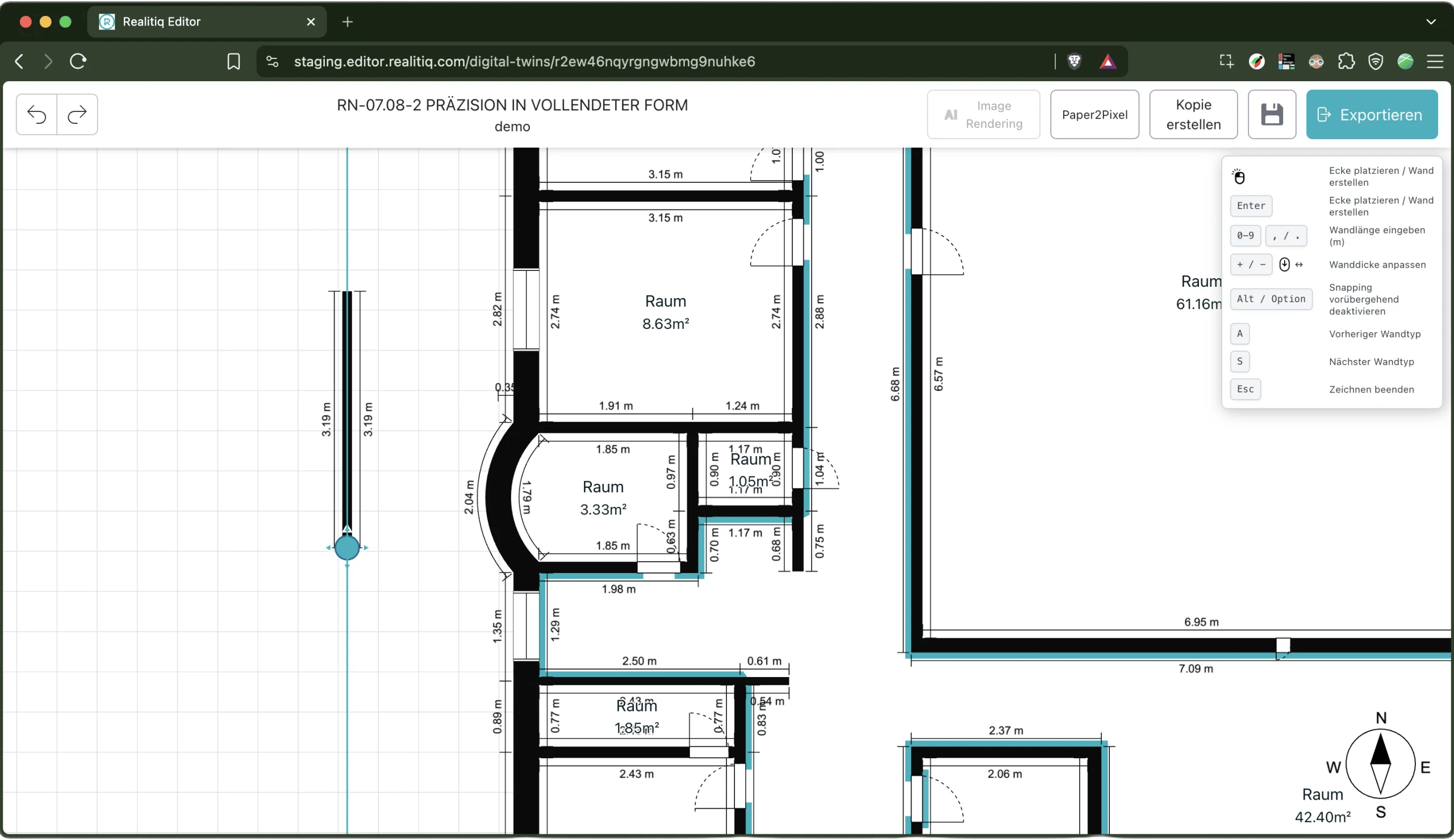The width and height of the screenshot is (1454, 840).
Task: Click the redo arrow button
Action: [77, 115]
